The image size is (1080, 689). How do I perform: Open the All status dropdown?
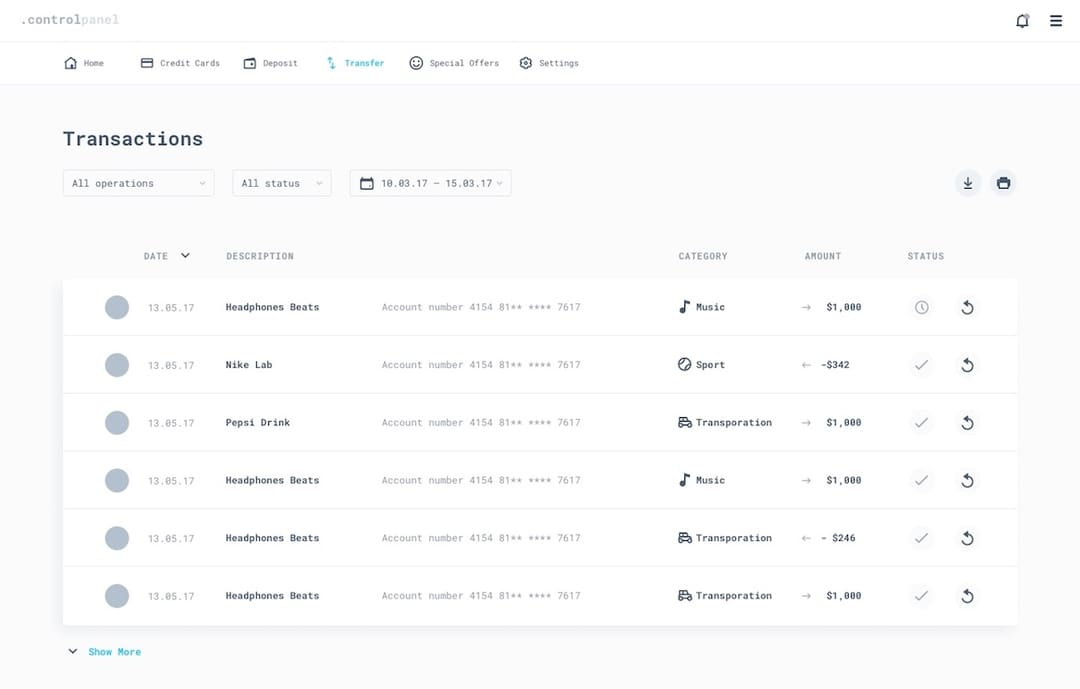[x=281, y=183]
